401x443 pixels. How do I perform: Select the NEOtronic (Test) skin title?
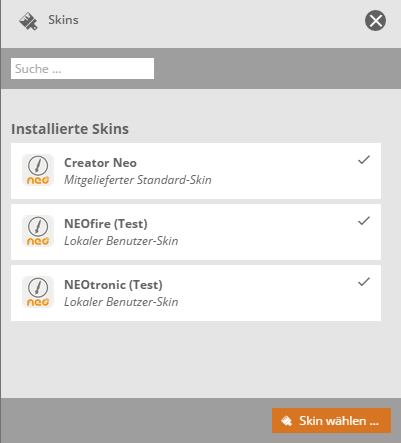[x=113, y=285]
